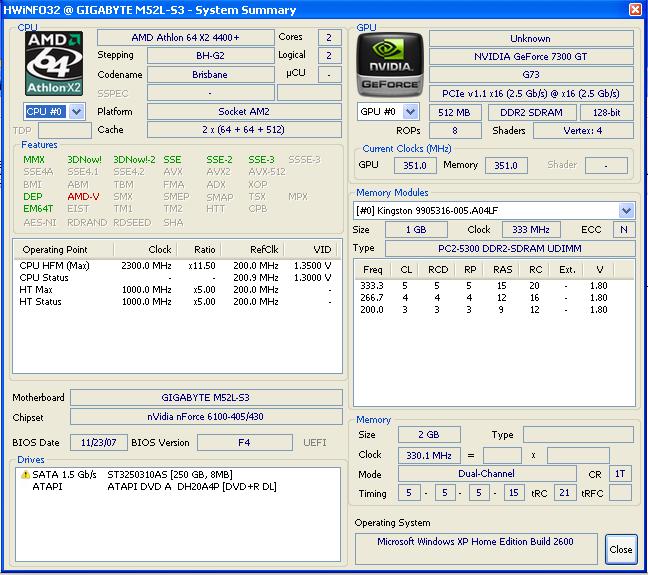The image size is (648, 575).
Task: Click the Brisbane codename field
Action: click(210, 74)
